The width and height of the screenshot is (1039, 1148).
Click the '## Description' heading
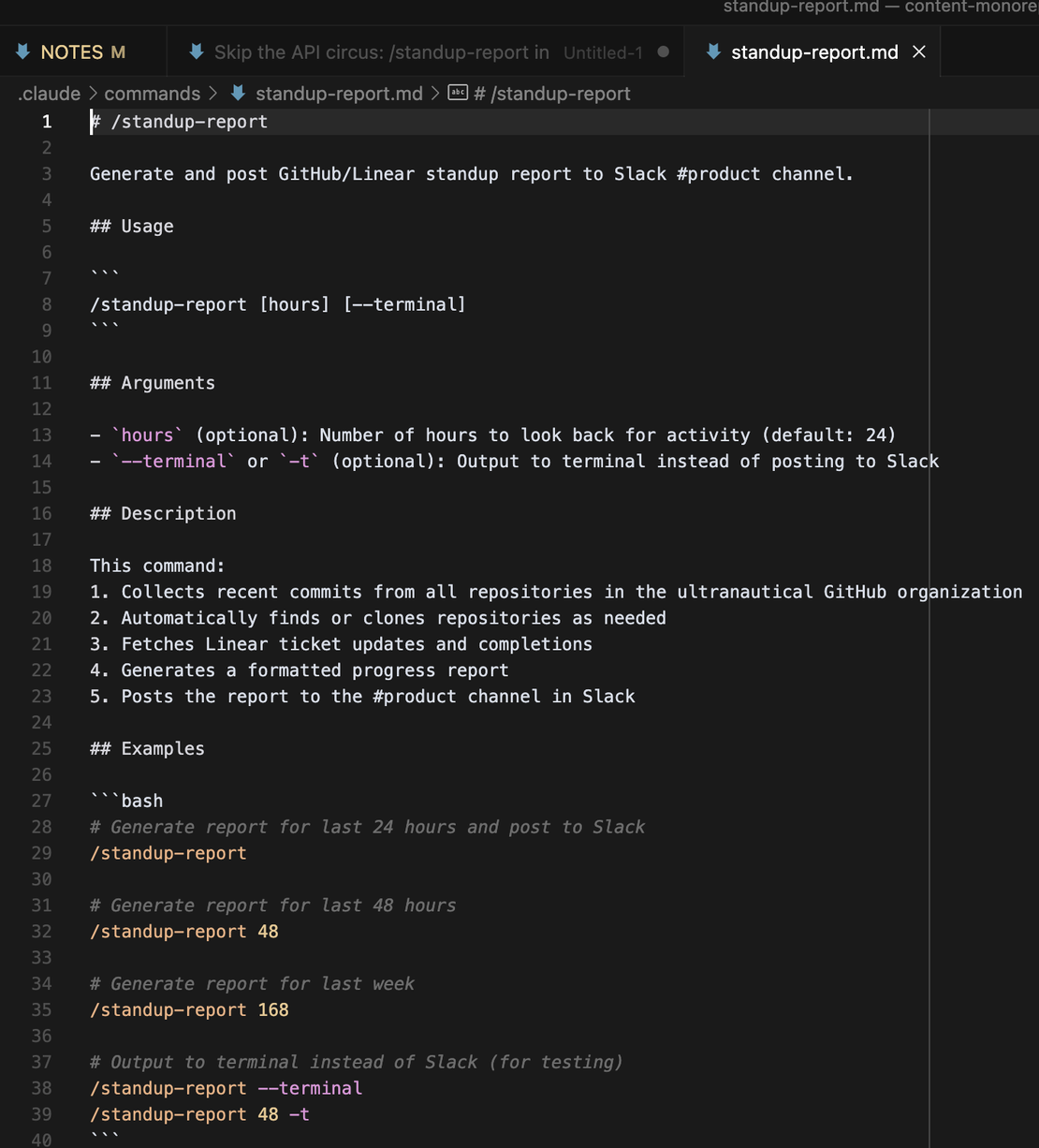pyautogui.click(x=163, y=513)
